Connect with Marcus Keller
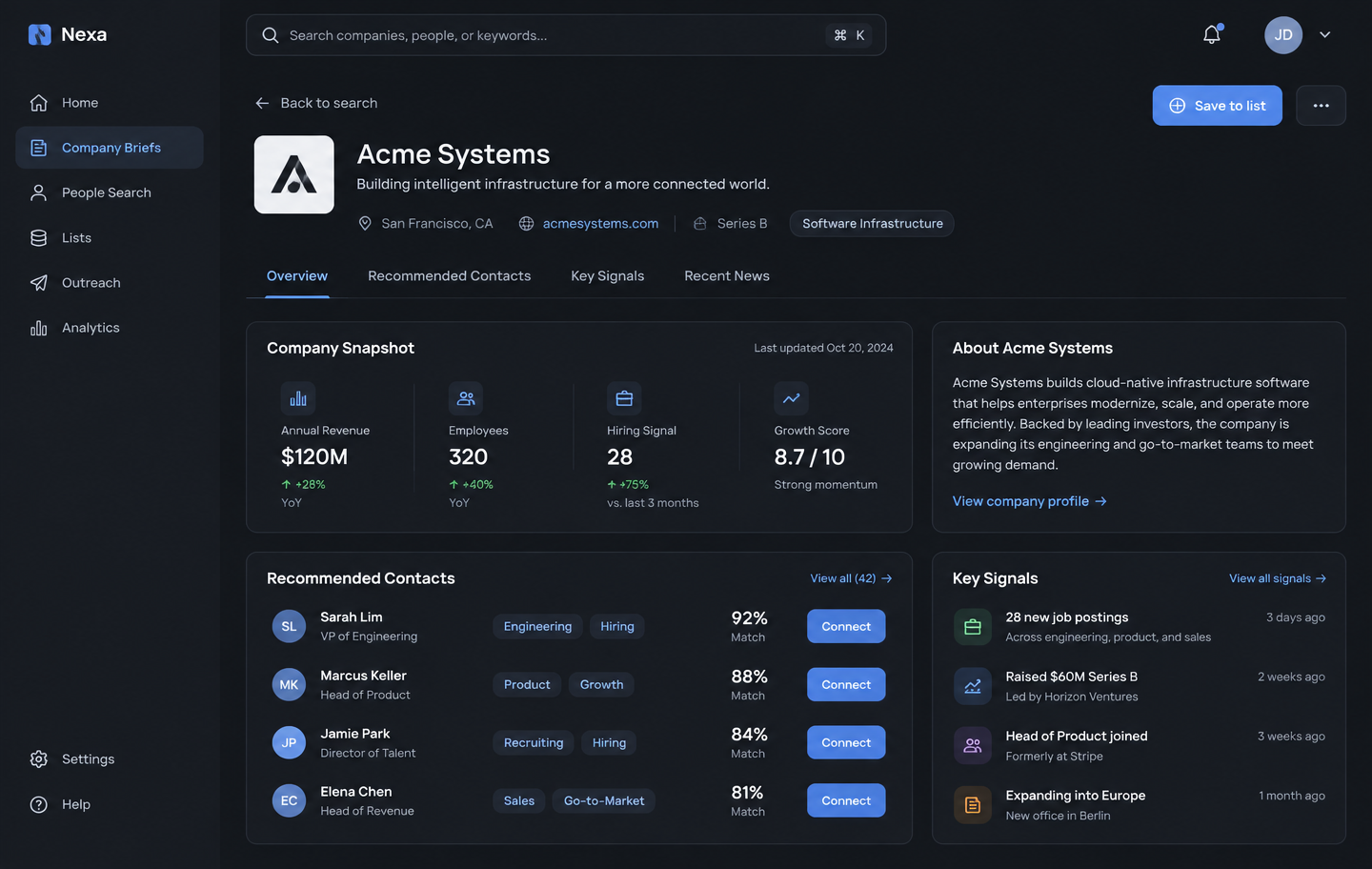The image size is (1372, 869). (846, 684)
